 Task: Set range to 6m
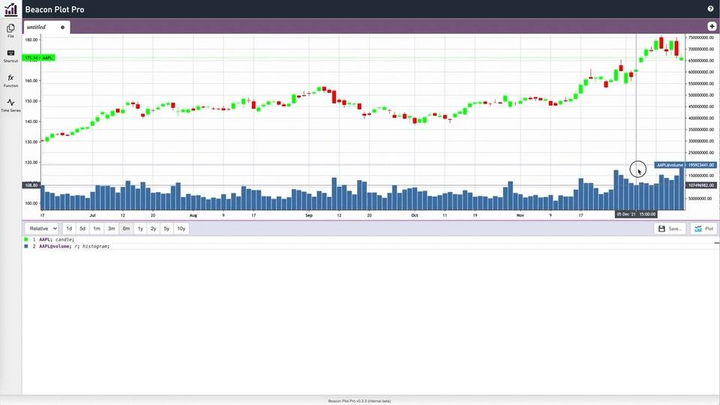click(126, 229)
